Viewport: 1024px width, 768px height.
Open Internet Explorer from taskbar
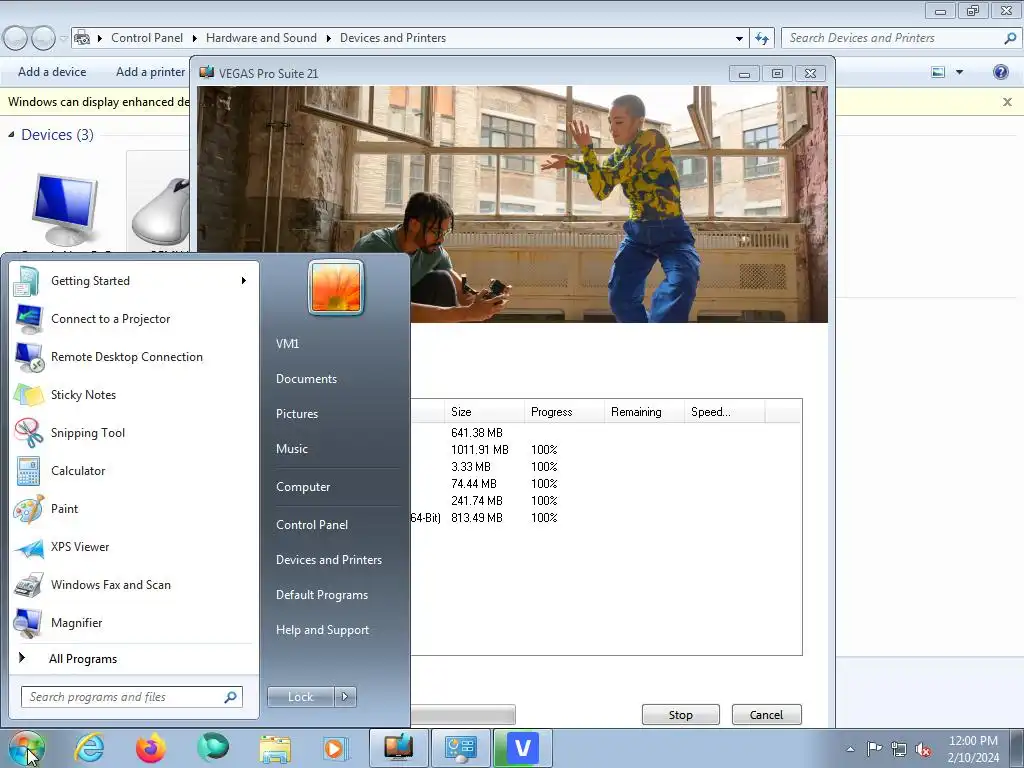pos(89,748)
